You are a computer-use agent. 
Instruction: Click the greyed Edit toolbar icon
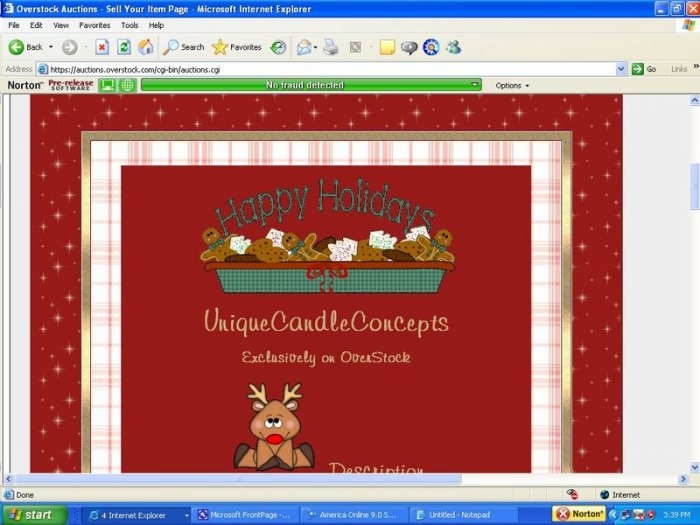(355, 47)
